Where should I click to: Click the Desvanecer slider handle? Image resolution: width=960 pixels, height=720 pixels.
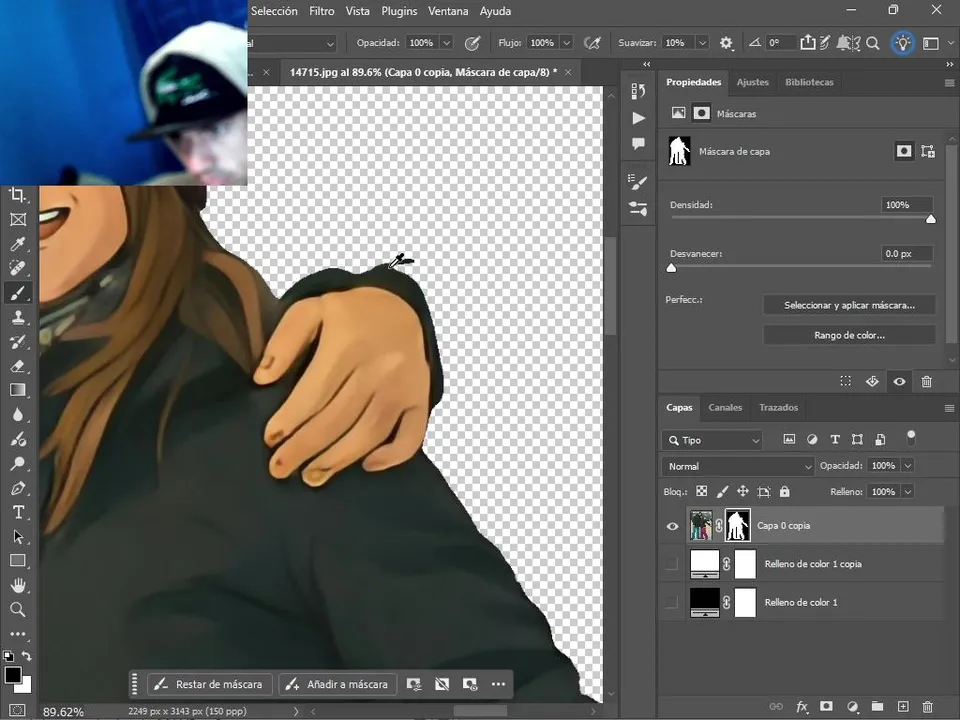672,268
